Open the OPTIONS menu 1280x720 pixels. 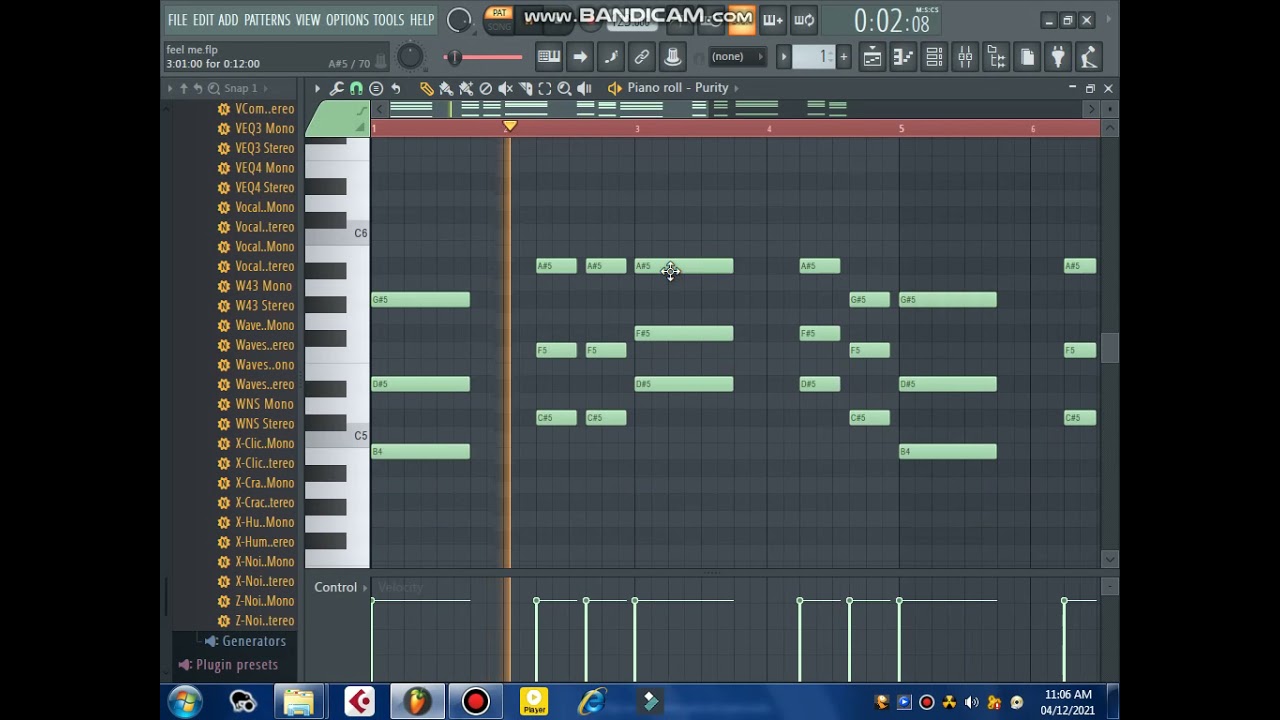[x=347, y=20]
